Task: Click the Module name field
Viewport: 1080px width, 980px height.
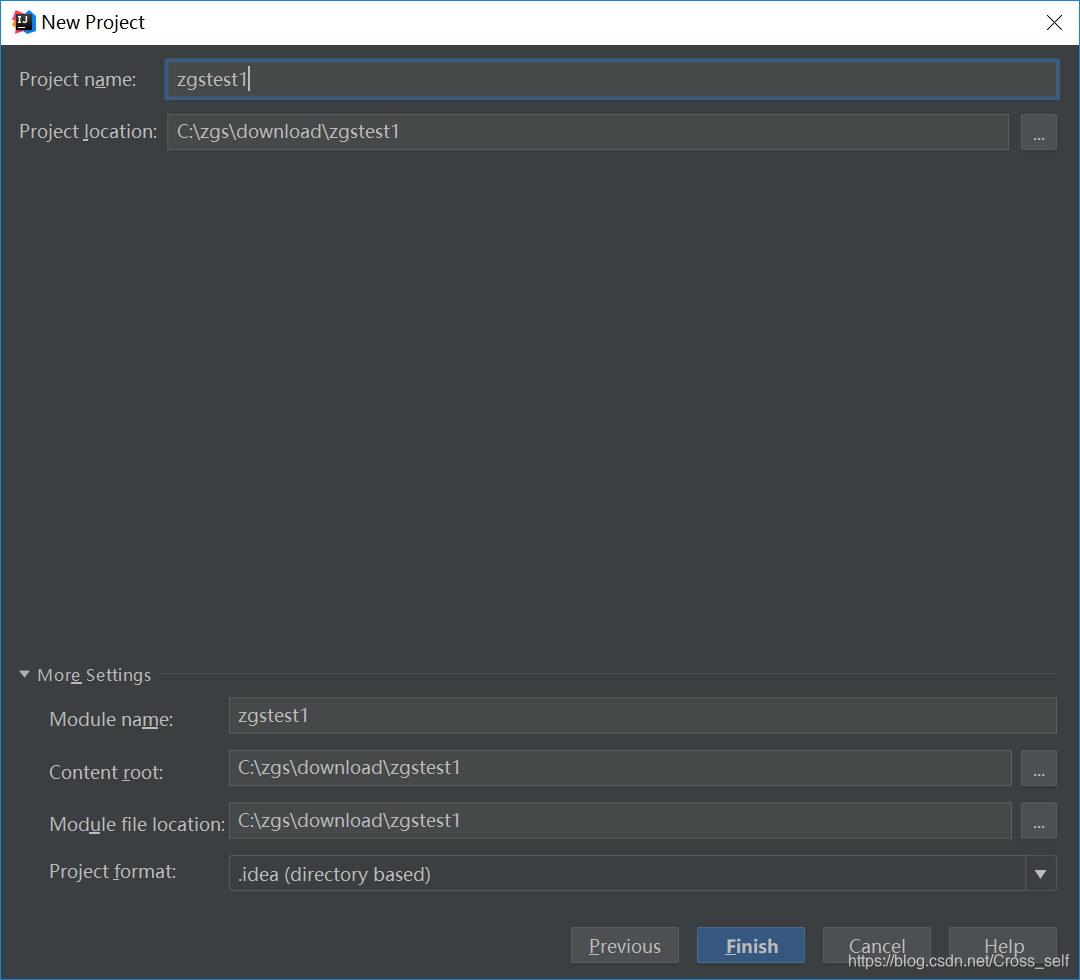Action: click(643, 716)
